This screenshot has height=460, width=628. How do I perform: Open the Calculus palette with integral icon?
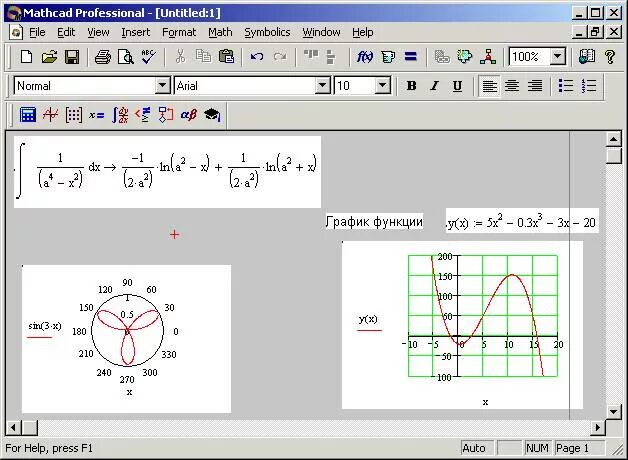pyautogui.click(x=120, y=115)
